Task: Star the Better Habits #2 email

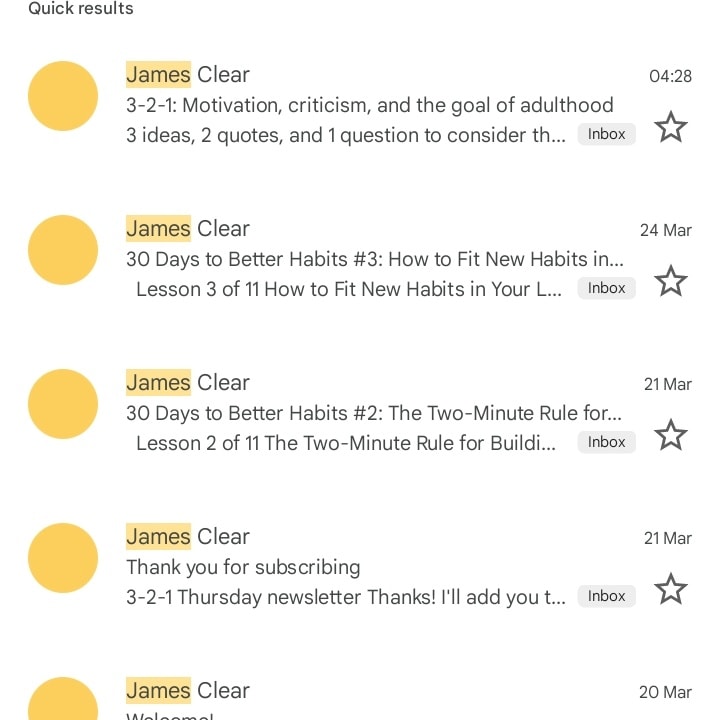Action: click(x=670, y=435)
